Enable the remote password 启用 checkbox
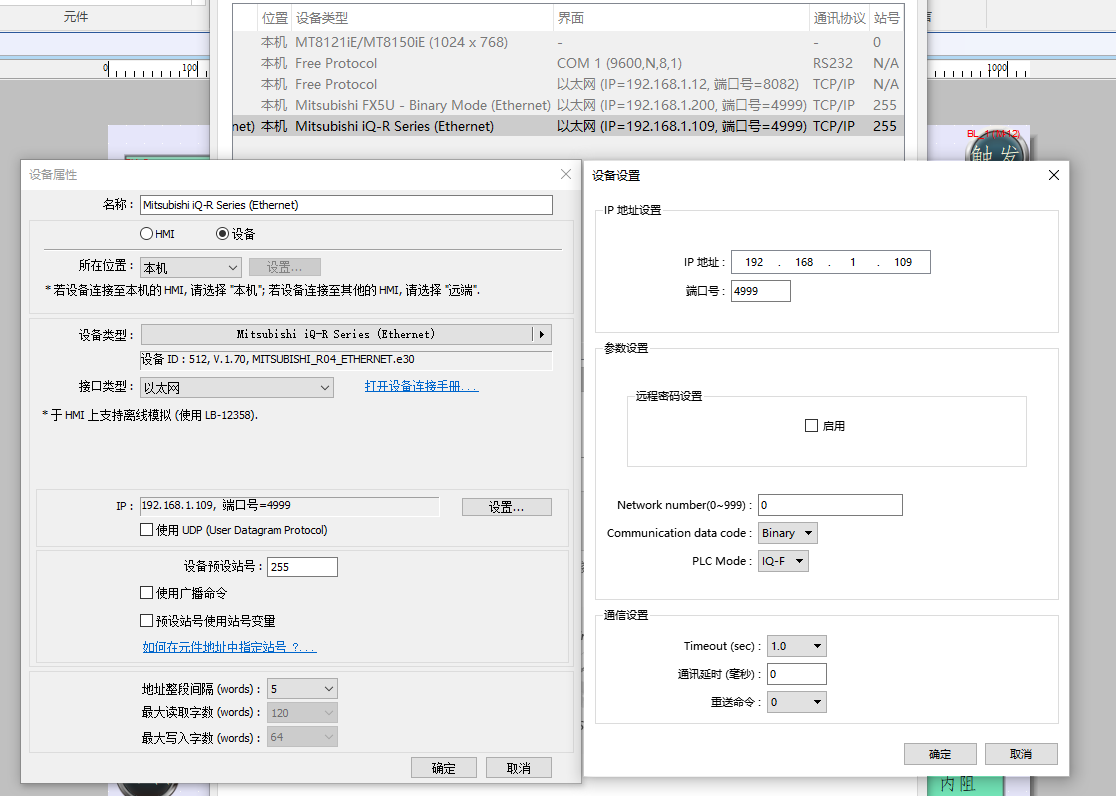Screen dimensions: 1116x796 [811, 426]
